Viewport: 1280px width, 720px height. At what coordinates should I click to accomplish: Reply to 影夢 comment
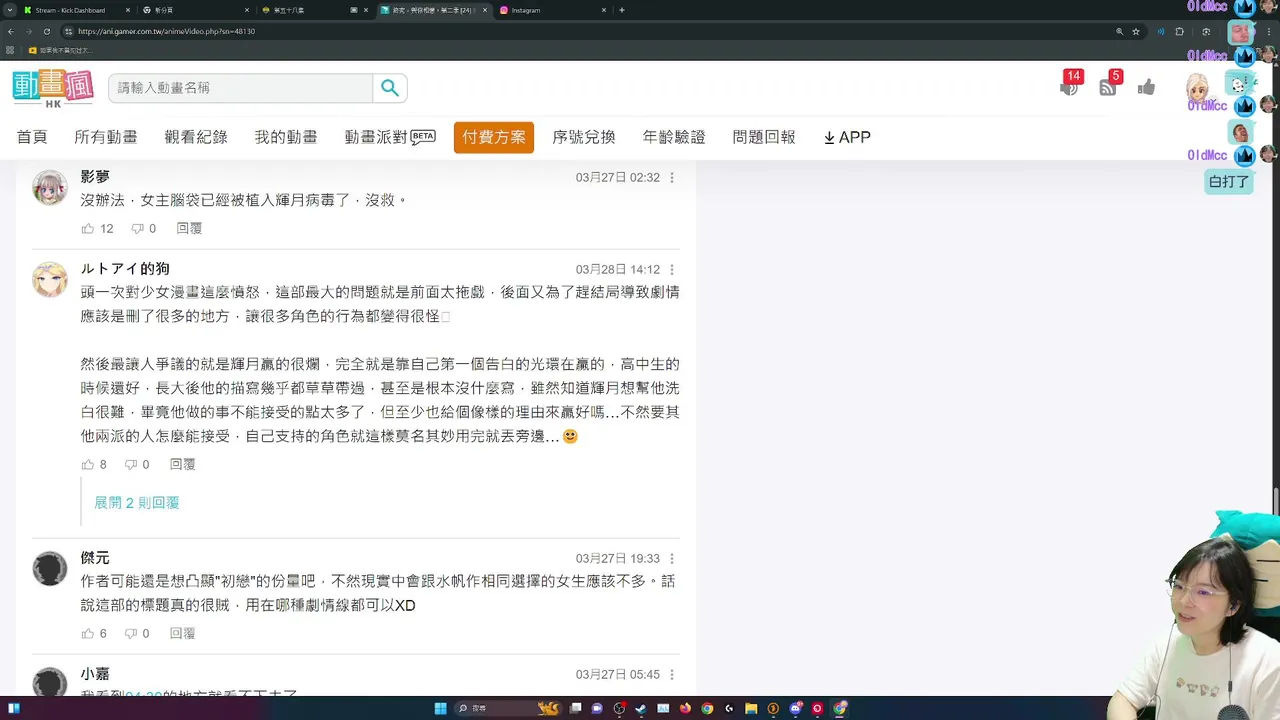pos(189,228)
